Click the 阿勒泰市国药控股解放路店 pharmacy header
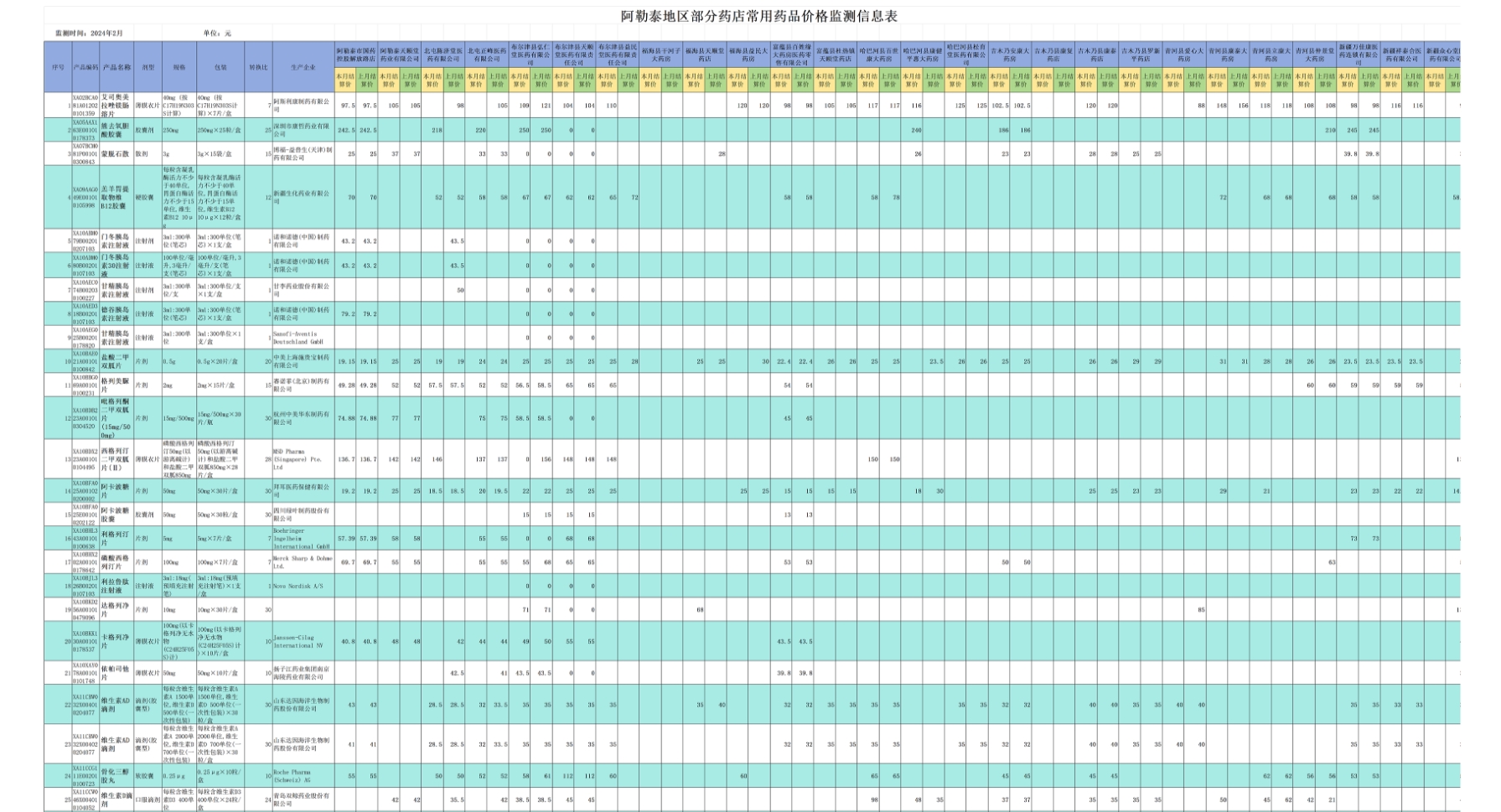Screen dimensions: 1501x812 (x=356, y=55)
